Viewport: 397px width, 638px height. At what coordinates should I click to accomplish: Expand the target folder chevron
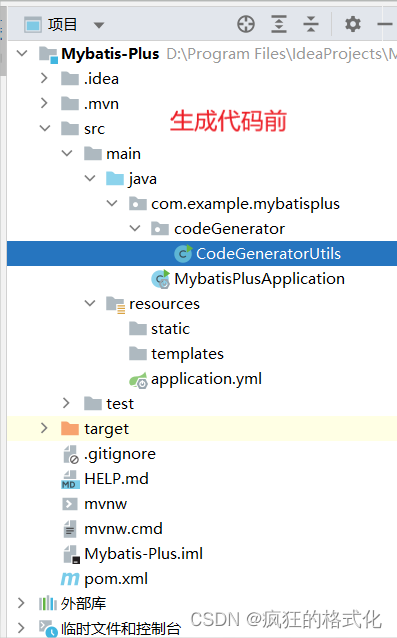pyautogui.click(x=44, y=428)
